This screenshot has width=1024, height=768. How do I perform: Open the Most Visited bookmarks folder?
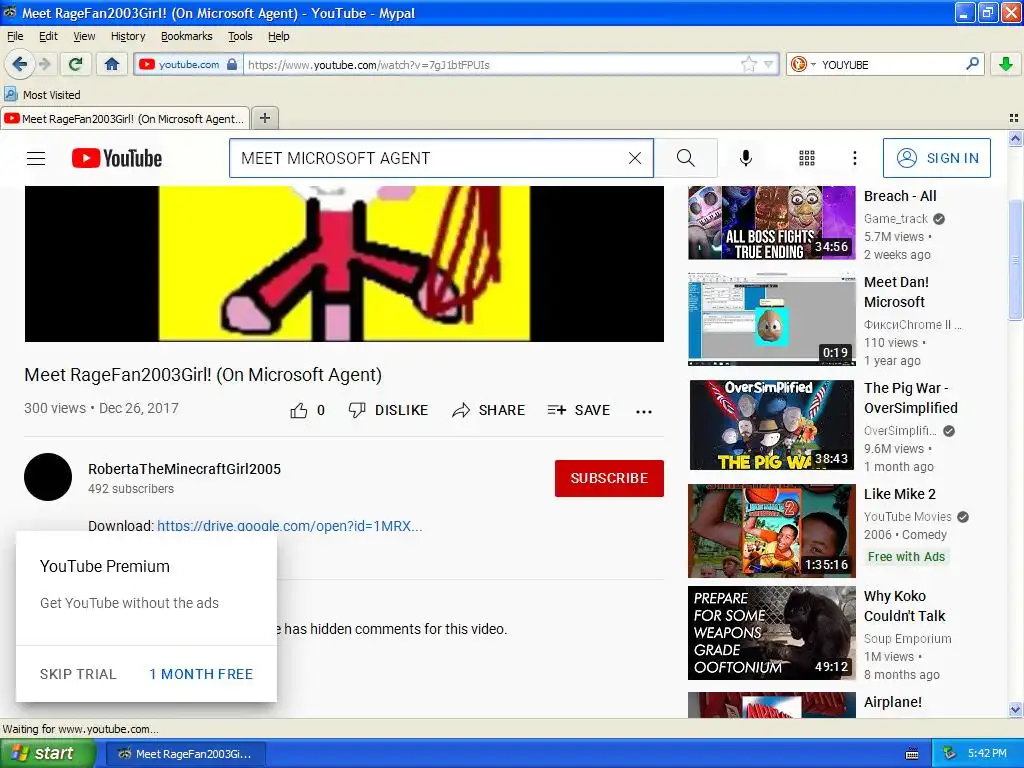[x=42, y=95]
